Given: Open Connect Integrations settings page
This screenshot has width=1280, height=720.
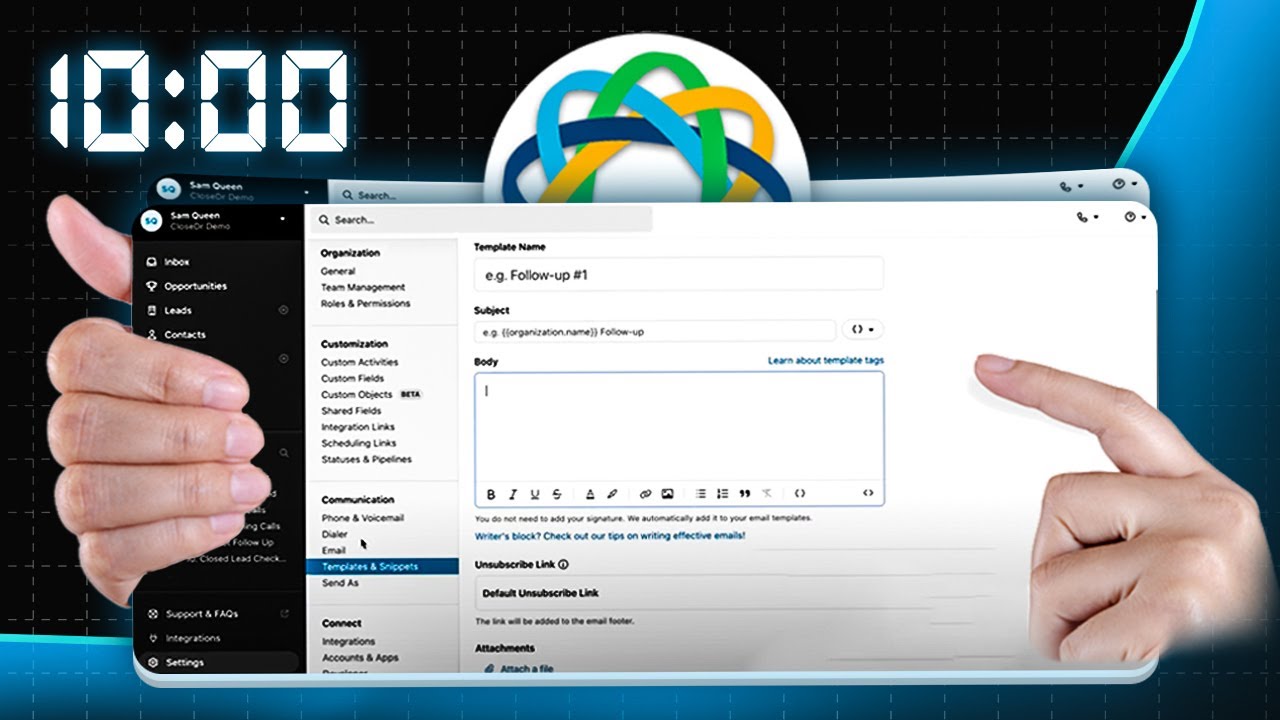Looking at the screenshot, I should pos(349,641).
